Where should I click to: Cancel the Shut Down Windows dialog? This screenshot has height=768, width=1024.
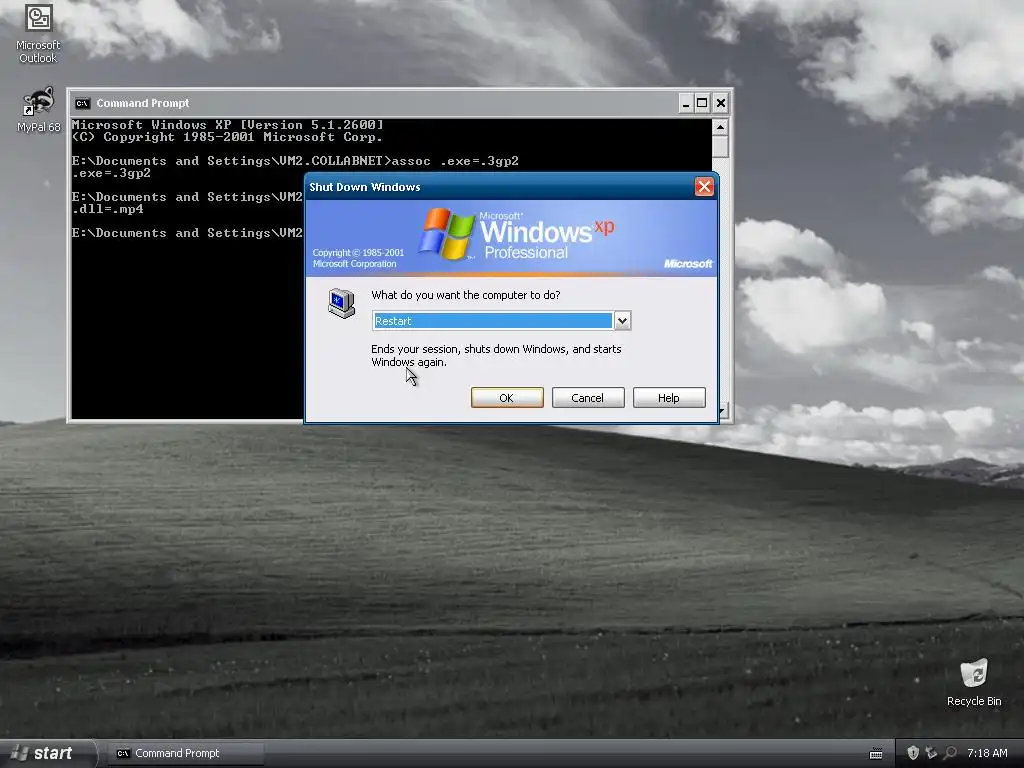click(x=588, y=398)
